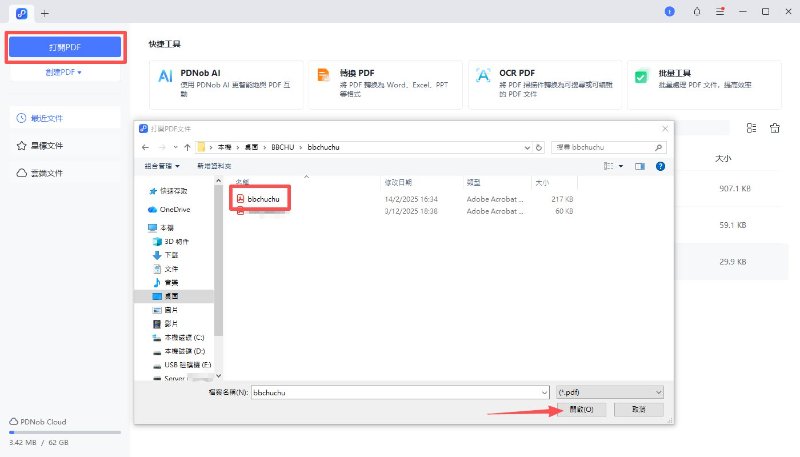Image resolution: width=800 pixels, height=457 pixels.
Task: Select the Downloads folder in tree
Action: [x=165, y=255]
